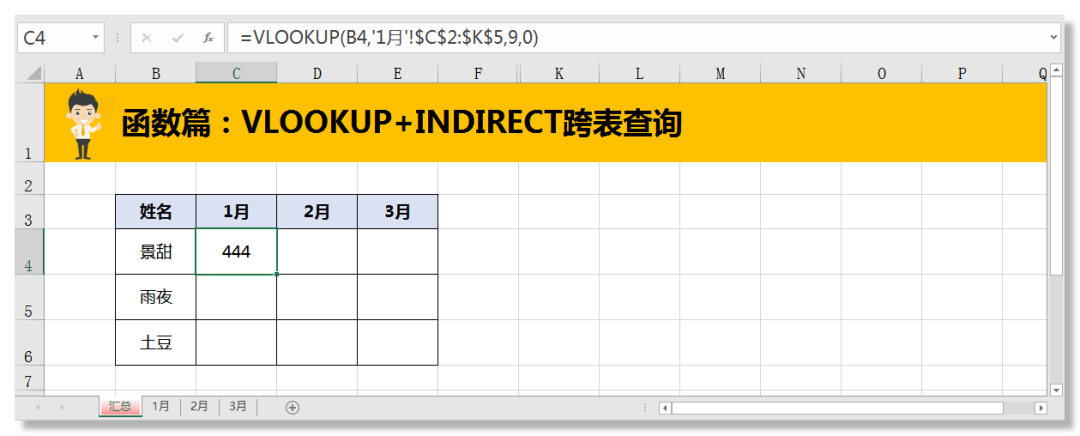Click the cartoon businessman image
Screen dimensions: 1080x436
(x=85, y=124)
